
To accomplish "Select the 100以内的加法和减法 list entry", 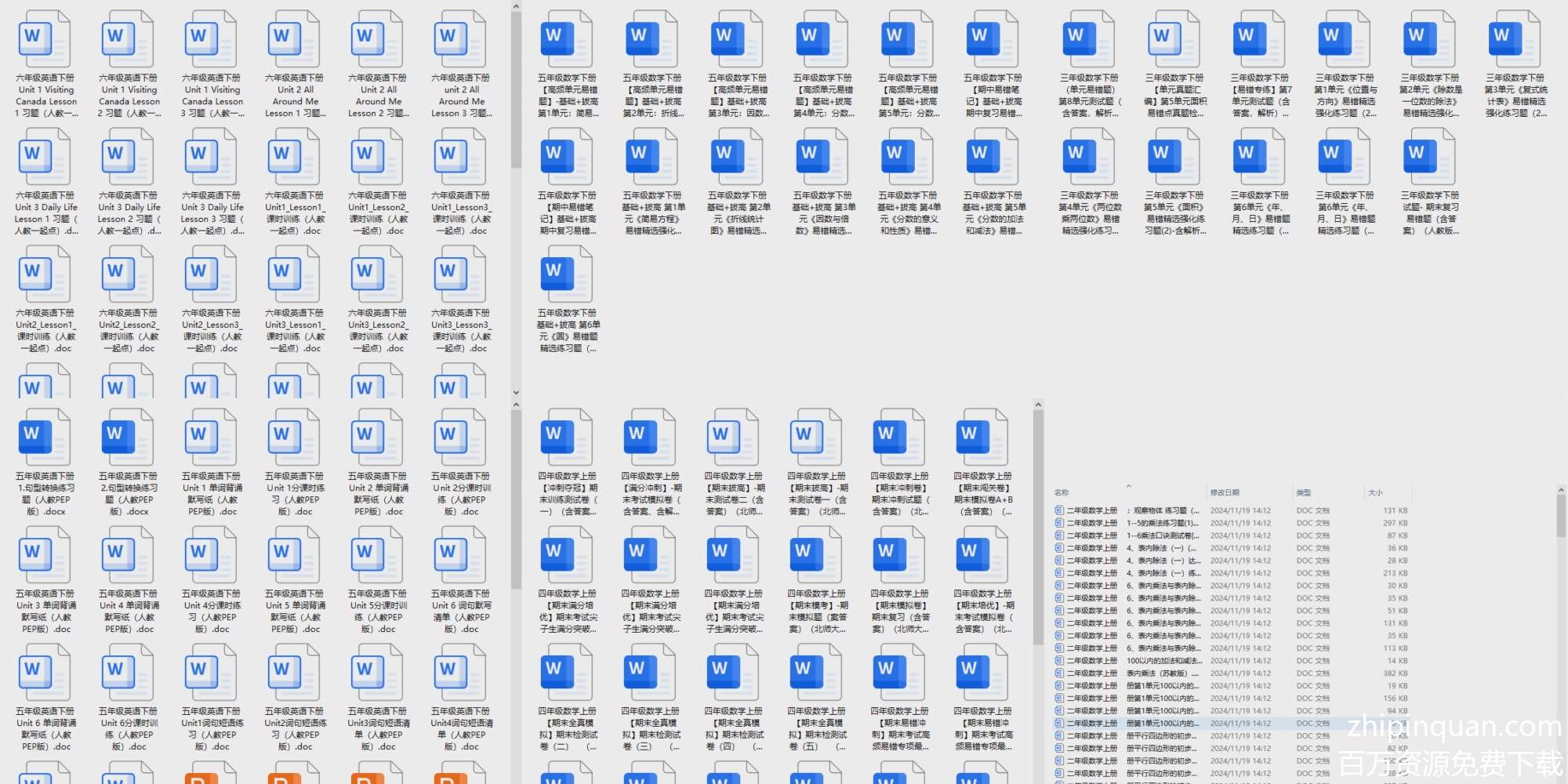I will 1162,661.
